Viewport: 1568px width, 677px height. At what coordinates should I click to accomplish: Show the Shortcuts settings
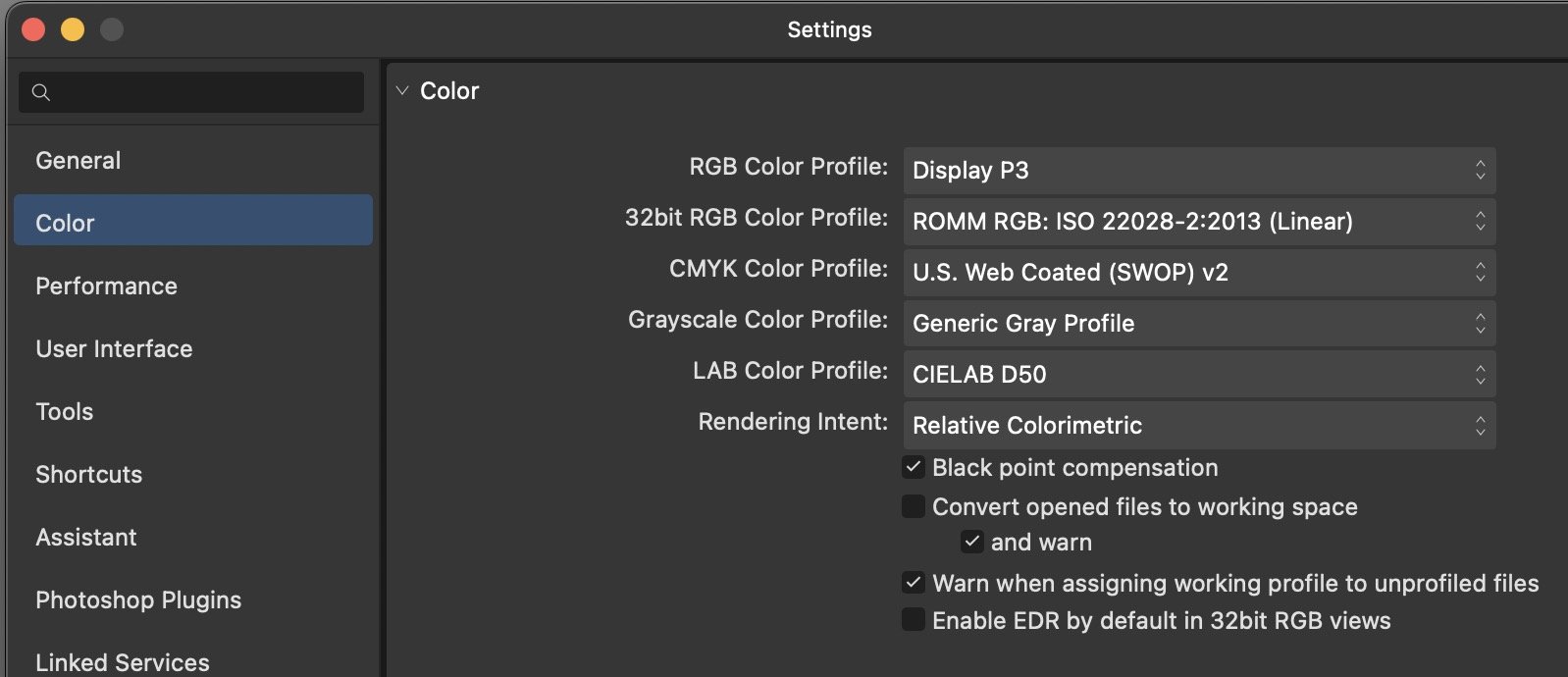point(89,475)
